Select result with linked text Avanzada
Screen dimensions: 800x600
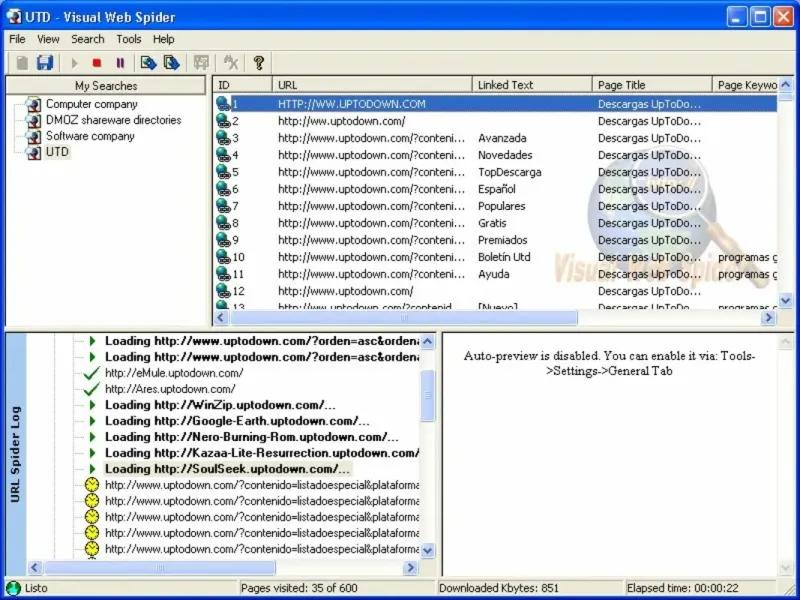tap(495, 138)
